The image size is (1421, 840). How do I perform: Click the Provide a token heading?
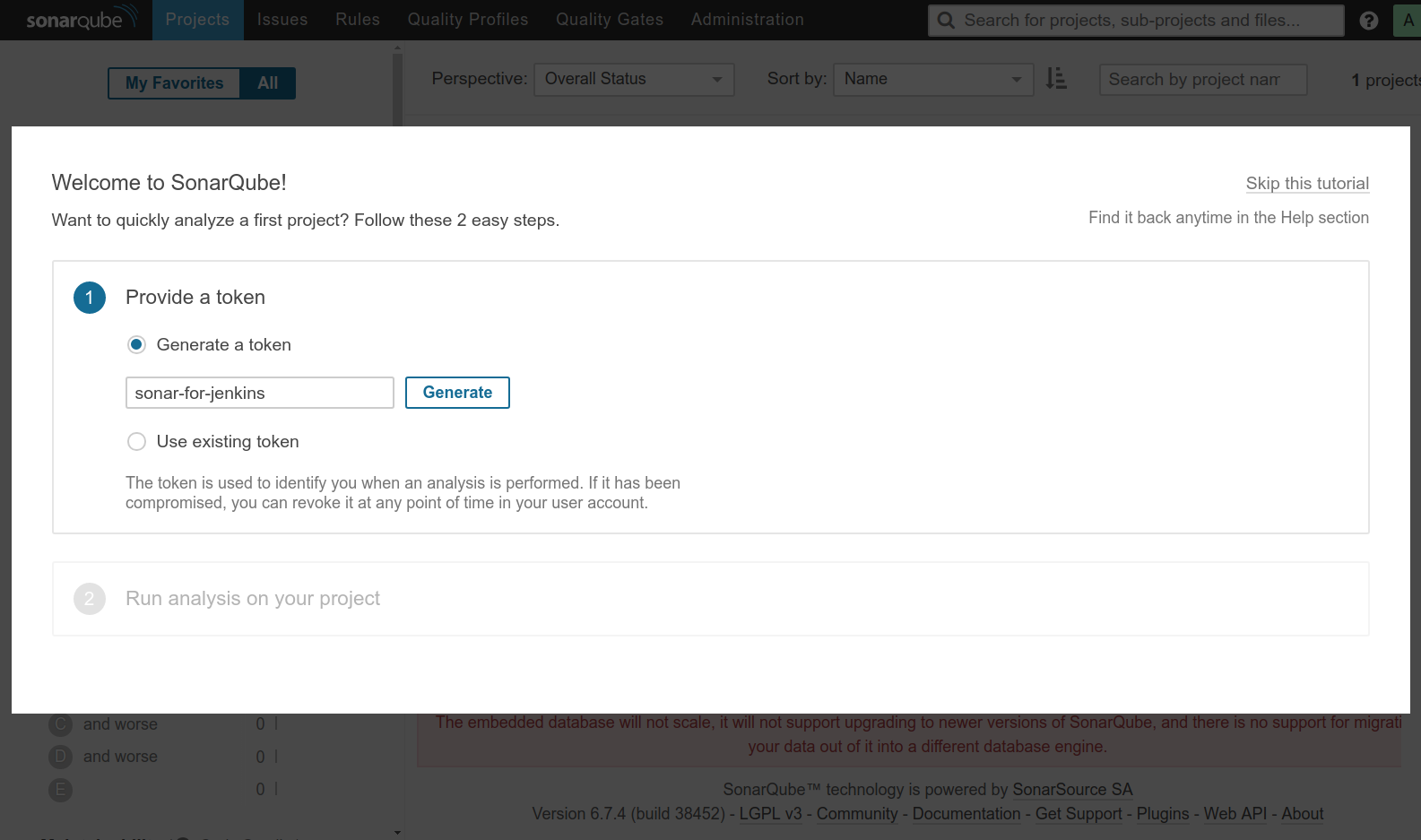tap(195, 297)
